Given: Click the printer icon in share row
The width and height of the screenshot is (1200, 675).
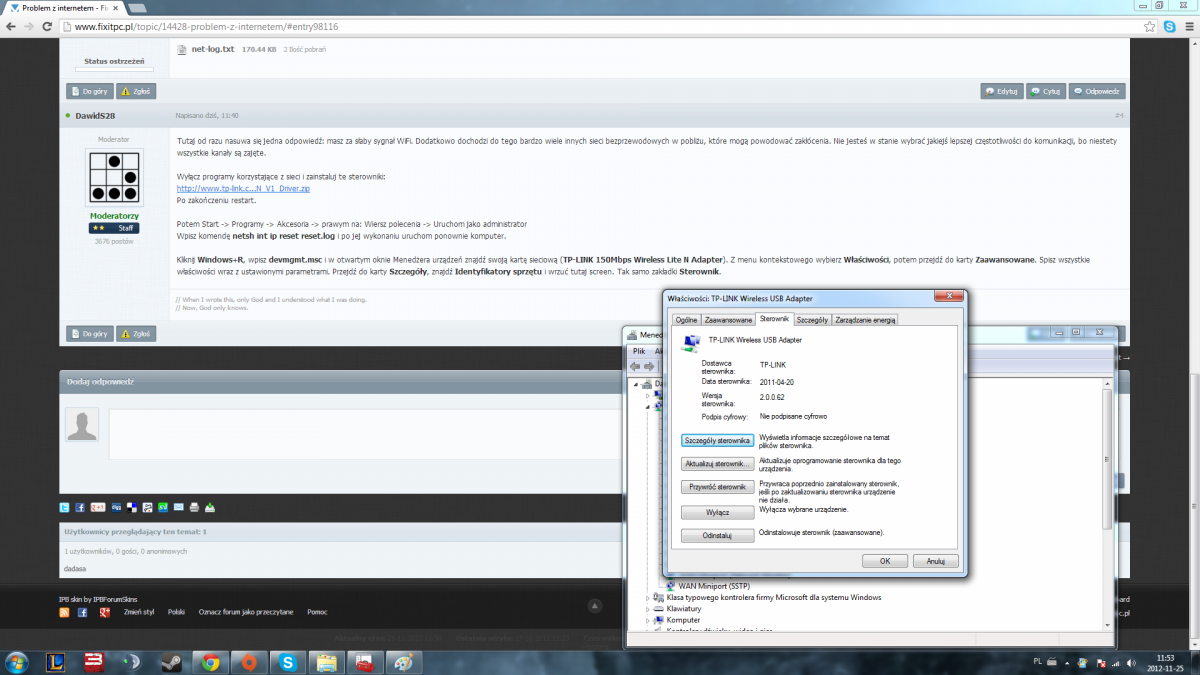Looking at the screenshot, I should click(195, 507).
